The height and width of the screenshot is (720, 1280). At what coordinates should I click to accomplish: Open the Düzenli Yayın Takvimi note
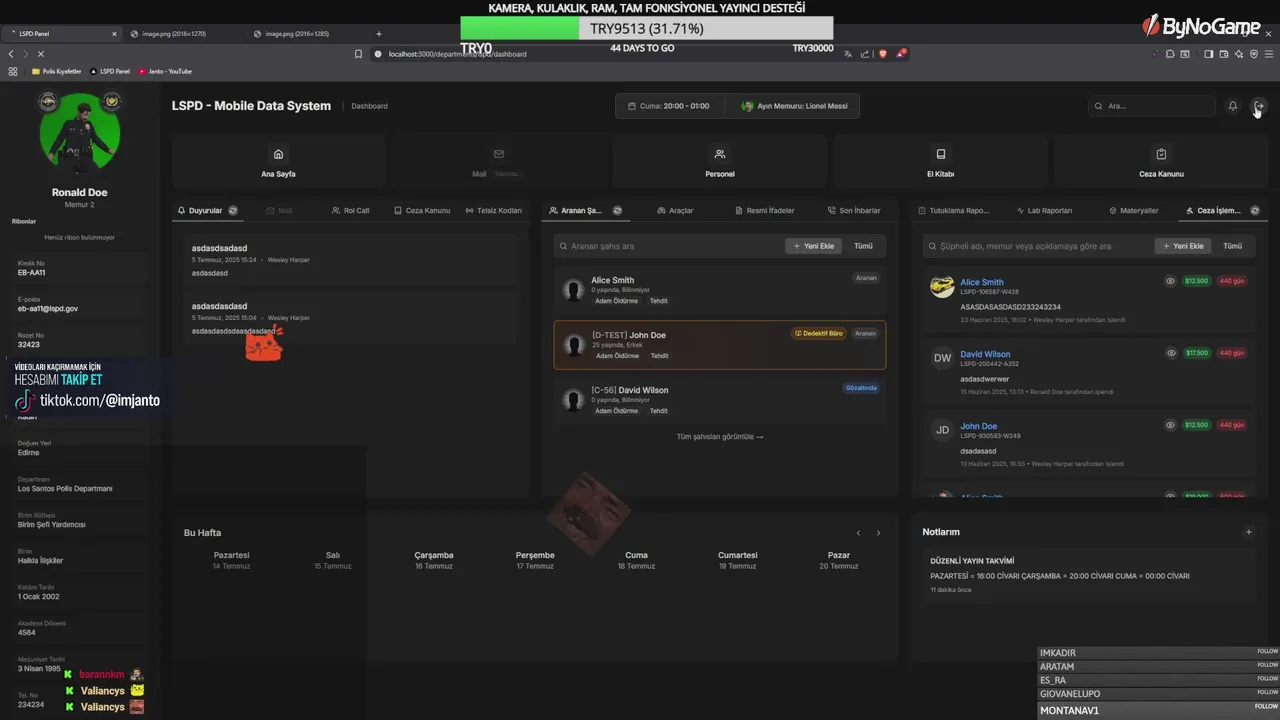click(x=1088, y=575)
